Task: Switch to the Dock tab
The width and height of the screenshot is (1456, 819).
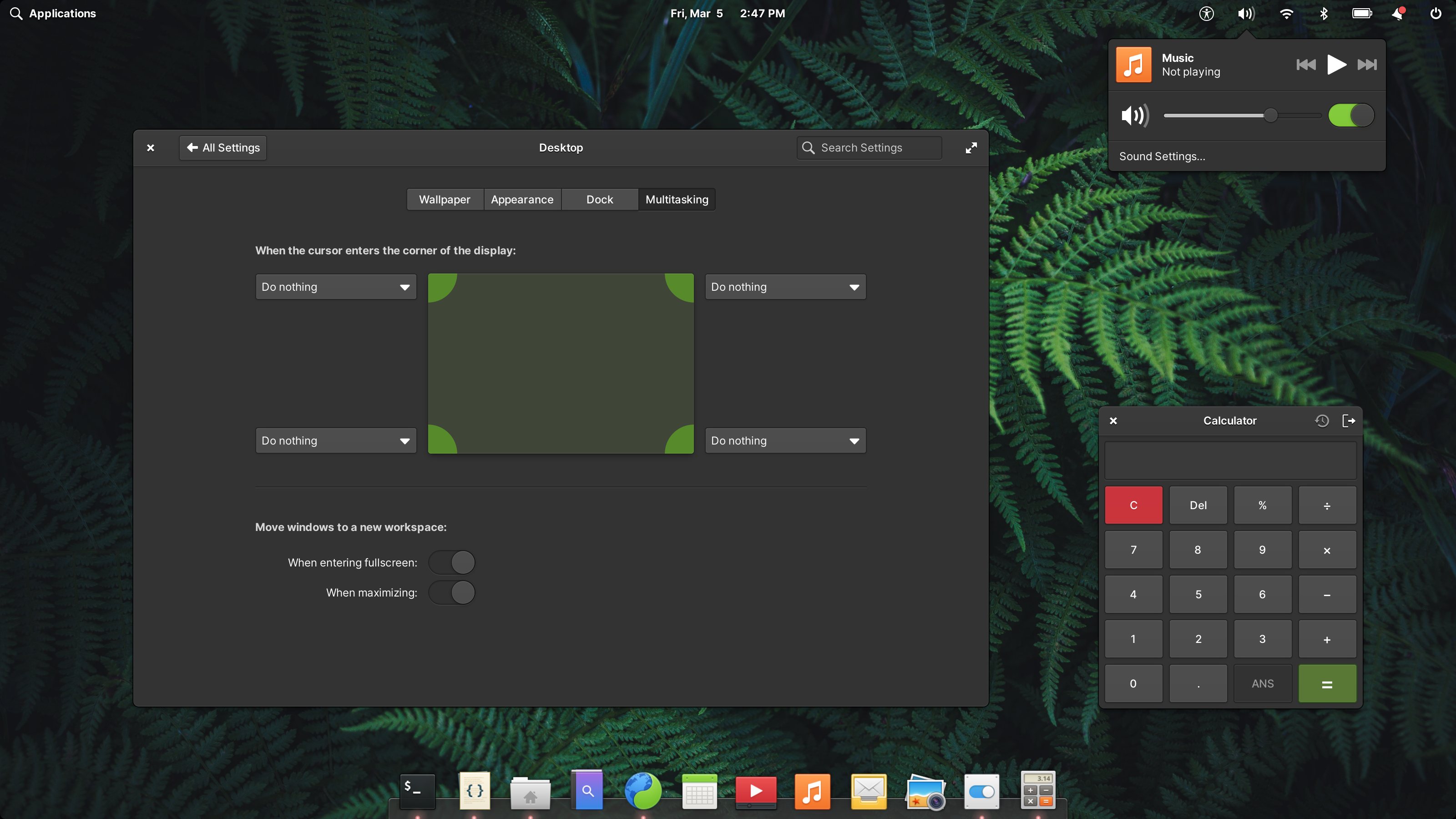Action: (x=599, y=200)
